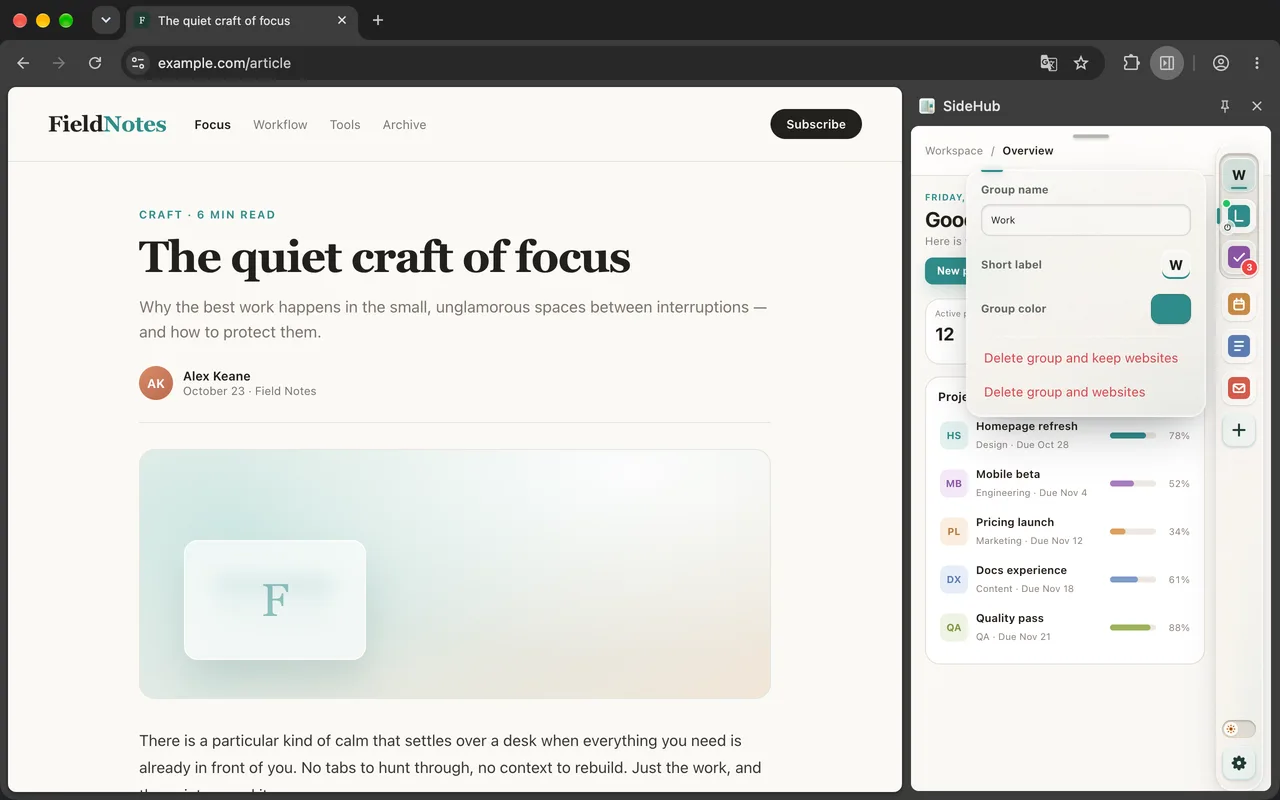Click the drag handle at the top of the SideHub panel
The image size is (1280, 800).
tap(1090, 136)
